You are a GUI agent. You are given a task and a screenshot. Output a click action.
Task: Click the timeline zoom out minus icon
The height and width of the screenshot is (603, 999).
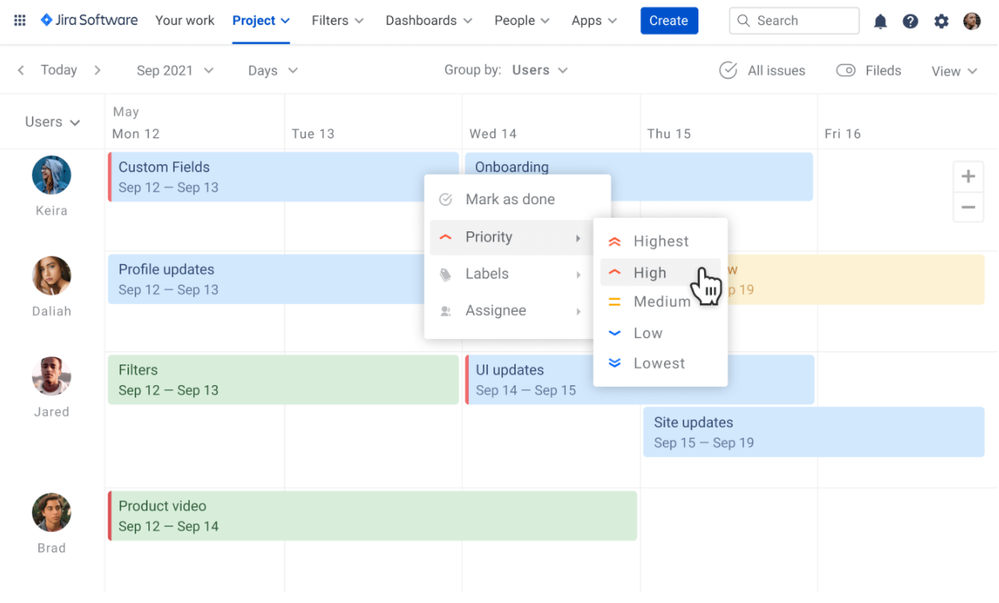[968, 207]
